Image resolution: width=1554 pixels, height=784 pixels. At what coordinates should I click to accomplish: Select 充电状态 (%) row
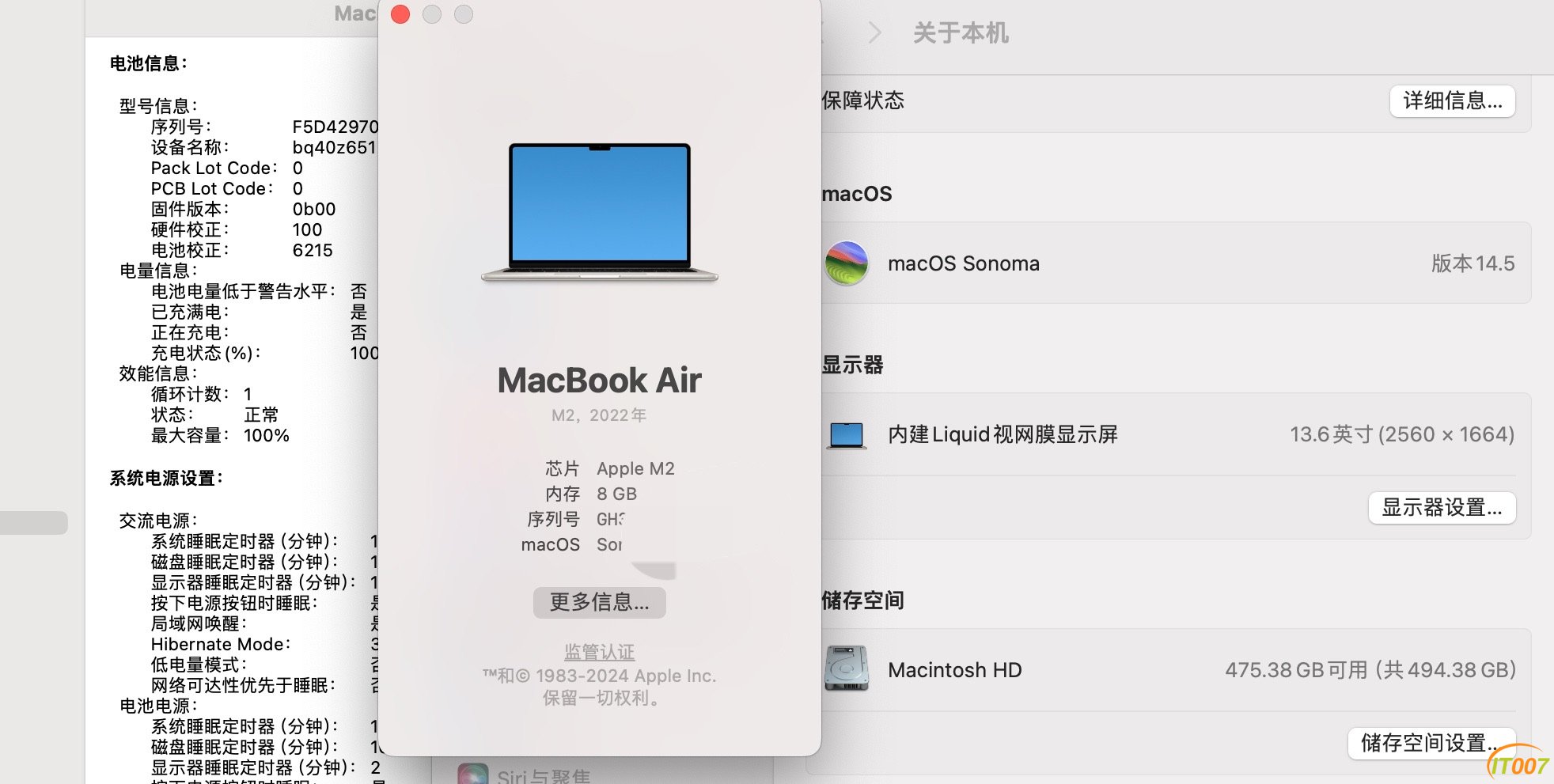265,353
